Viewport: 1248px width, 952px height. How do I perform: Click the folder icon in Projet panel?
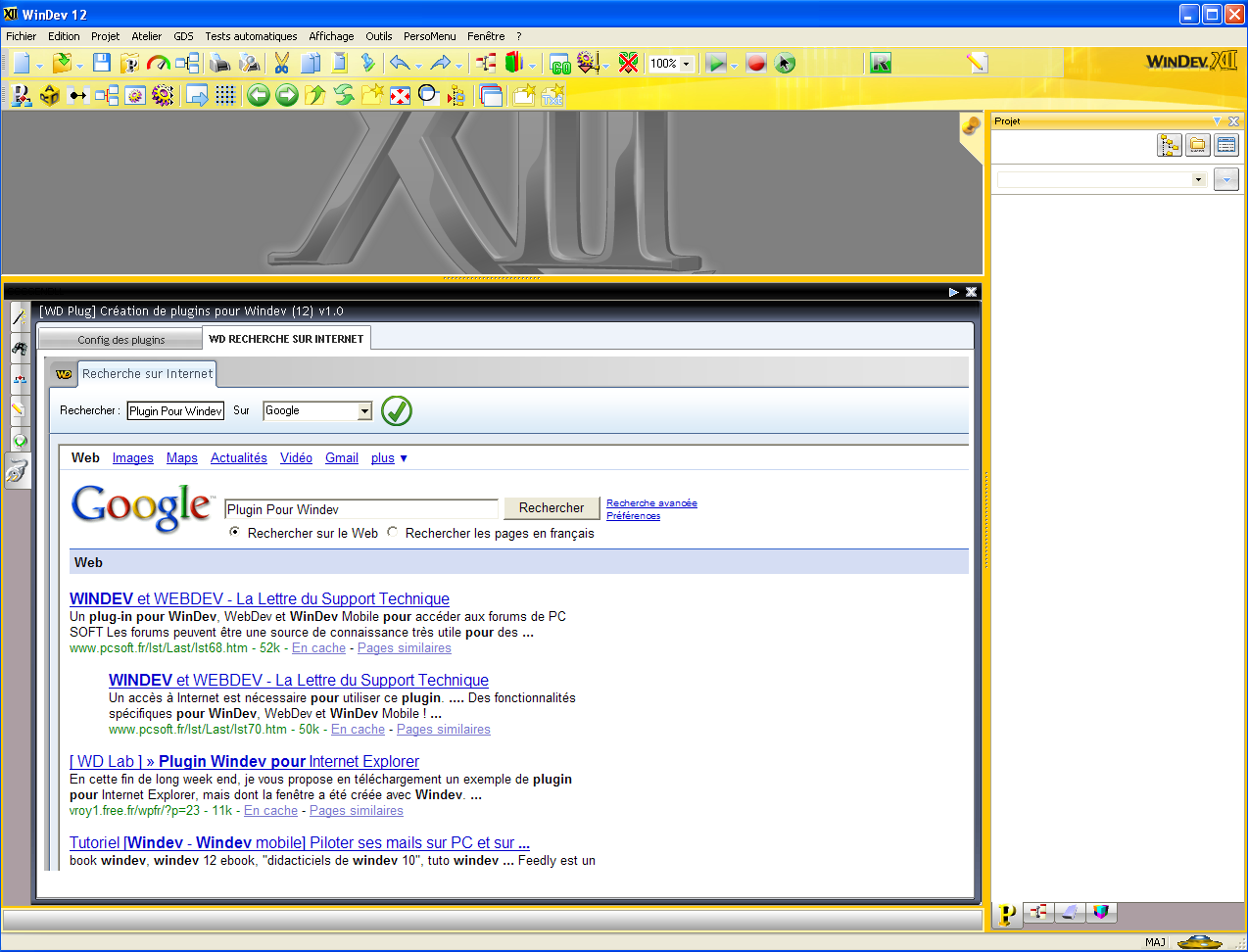[x=1197, y=146]
